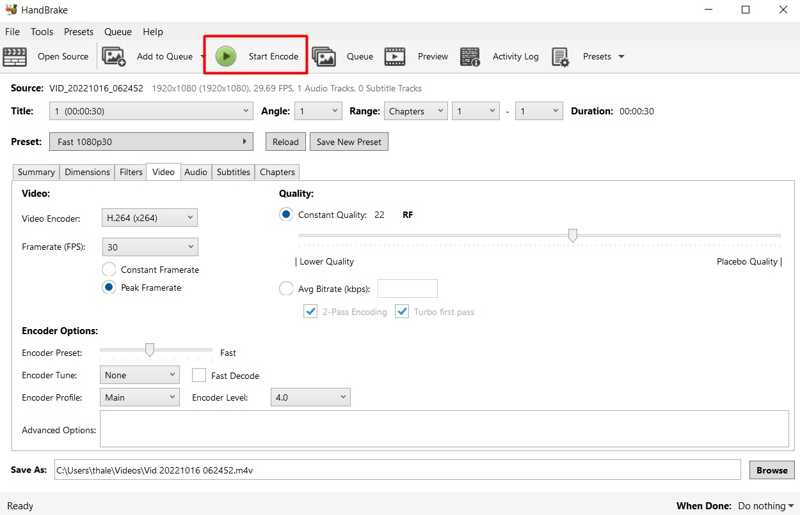
Task: Click the Browse button
Action: (771, 470)
